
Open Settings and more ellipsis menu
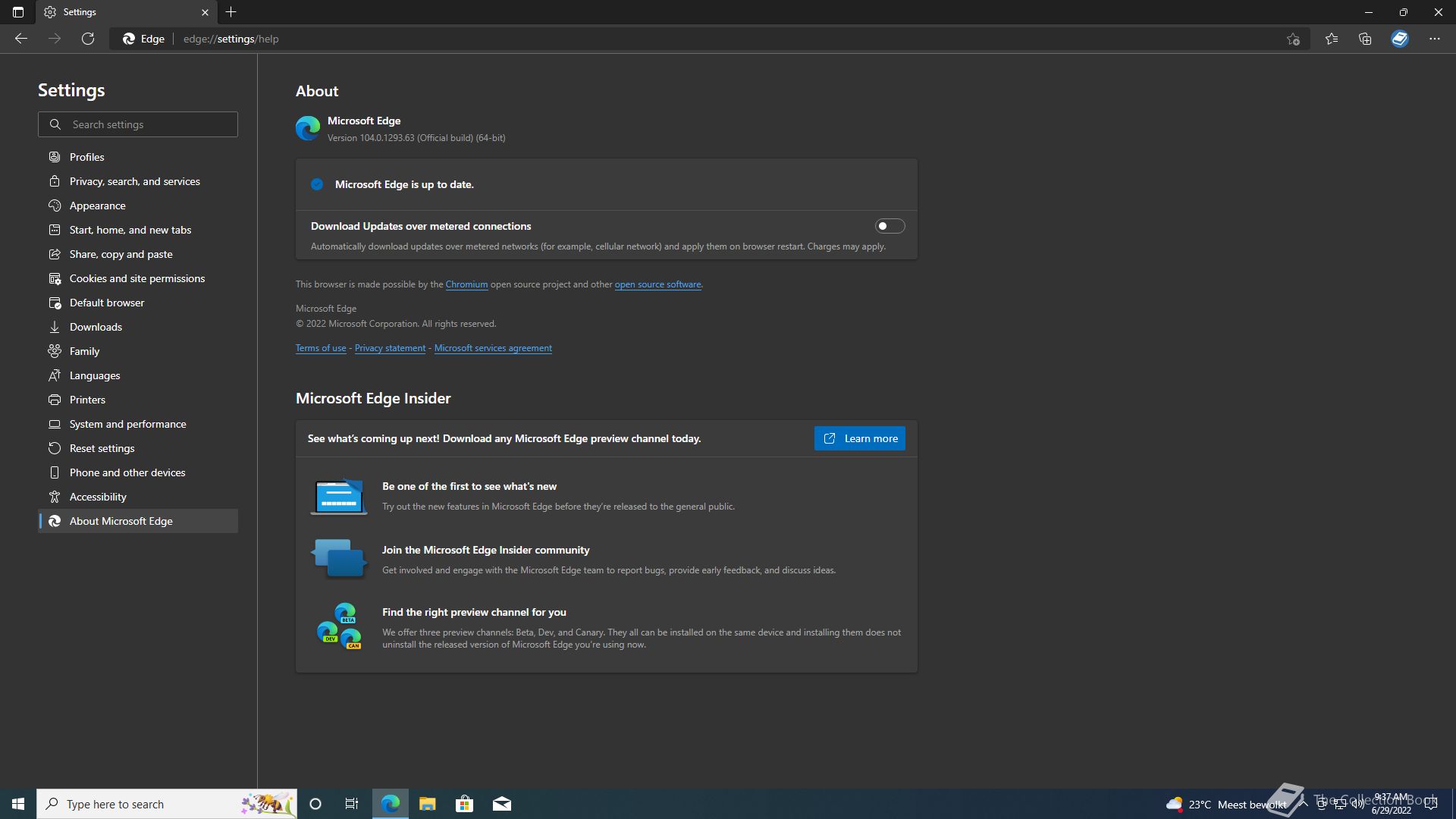(1435, 39)
